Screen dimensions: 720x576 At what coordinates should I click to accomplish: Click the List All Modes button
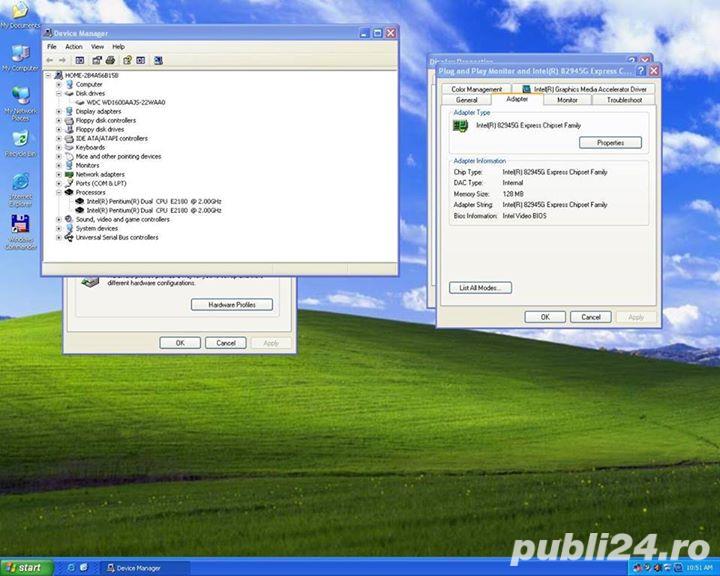pyautogui.click(x=480, y=288)
